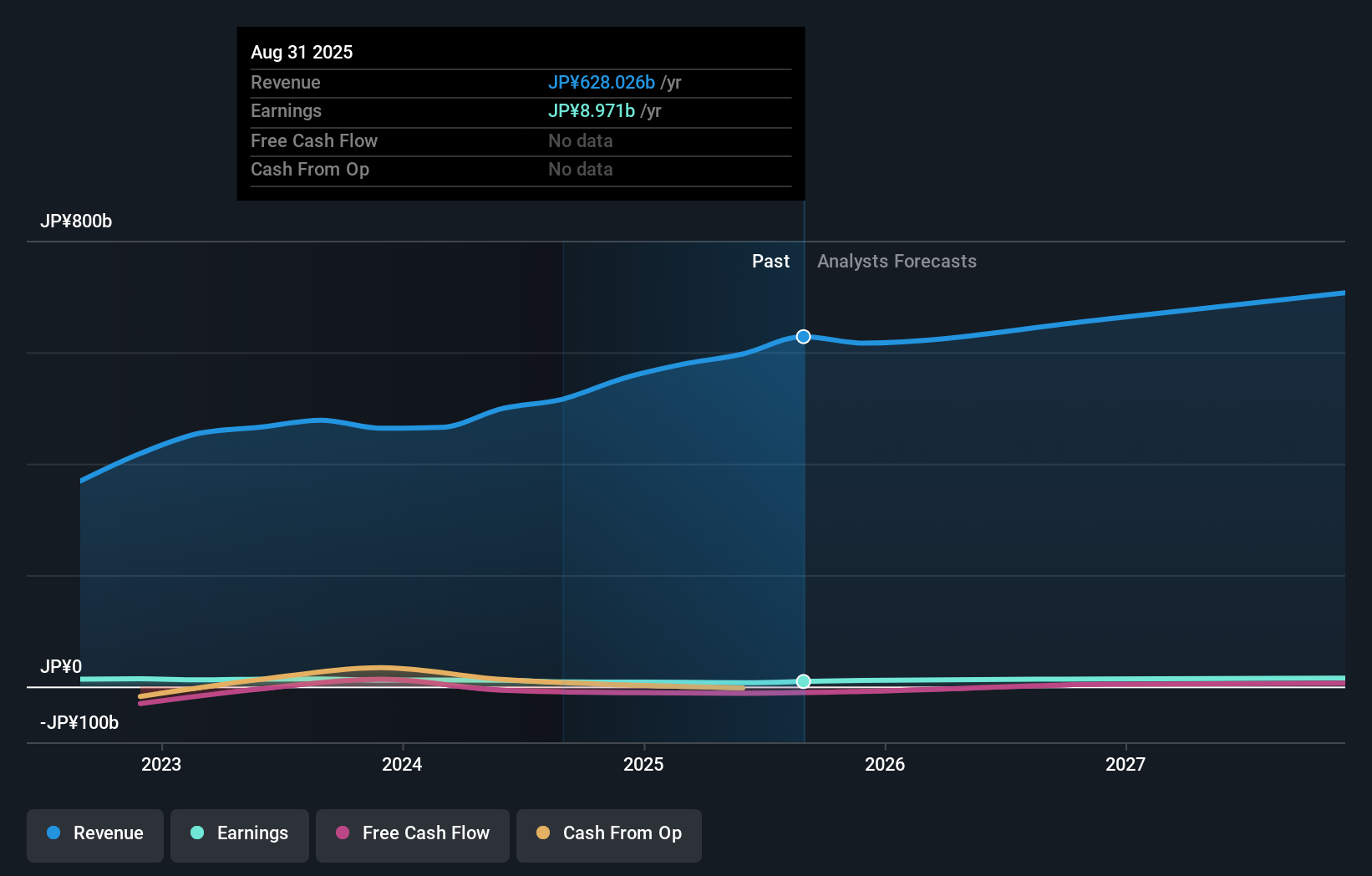Click the blue JP¥628.026b revenue value
Viewport: 1372px width, 876px height.
(x=601, y=82)
